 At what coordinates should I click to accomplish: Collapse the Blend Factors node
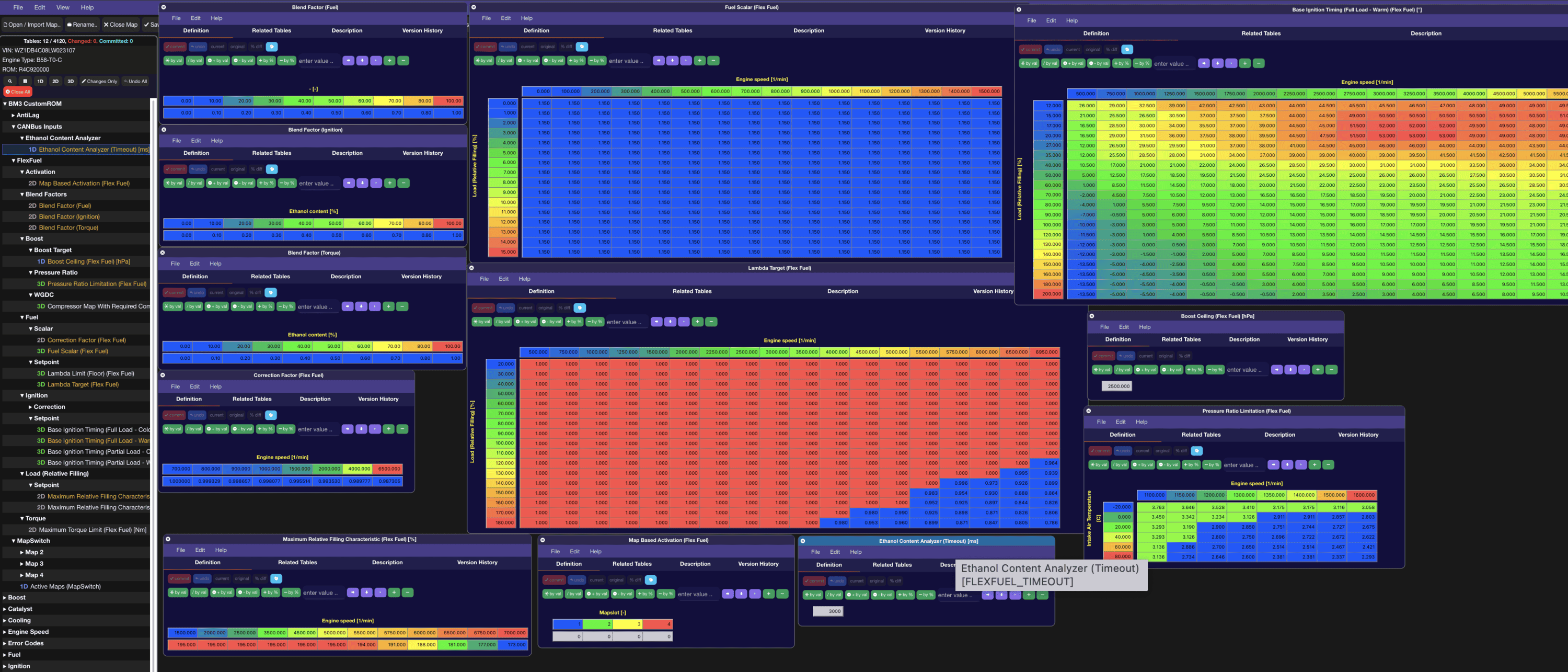(22, 195)
